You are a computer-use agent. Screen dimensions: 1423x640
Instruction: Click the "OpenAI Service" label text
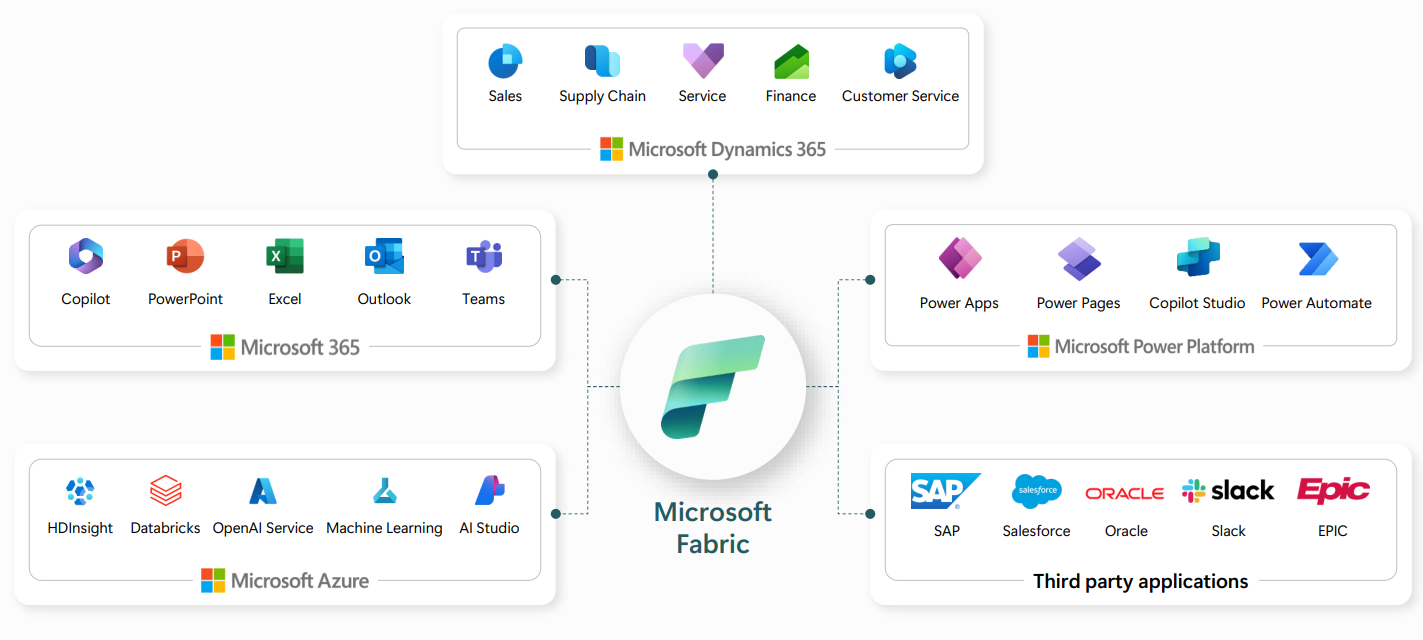pos(263,529)
